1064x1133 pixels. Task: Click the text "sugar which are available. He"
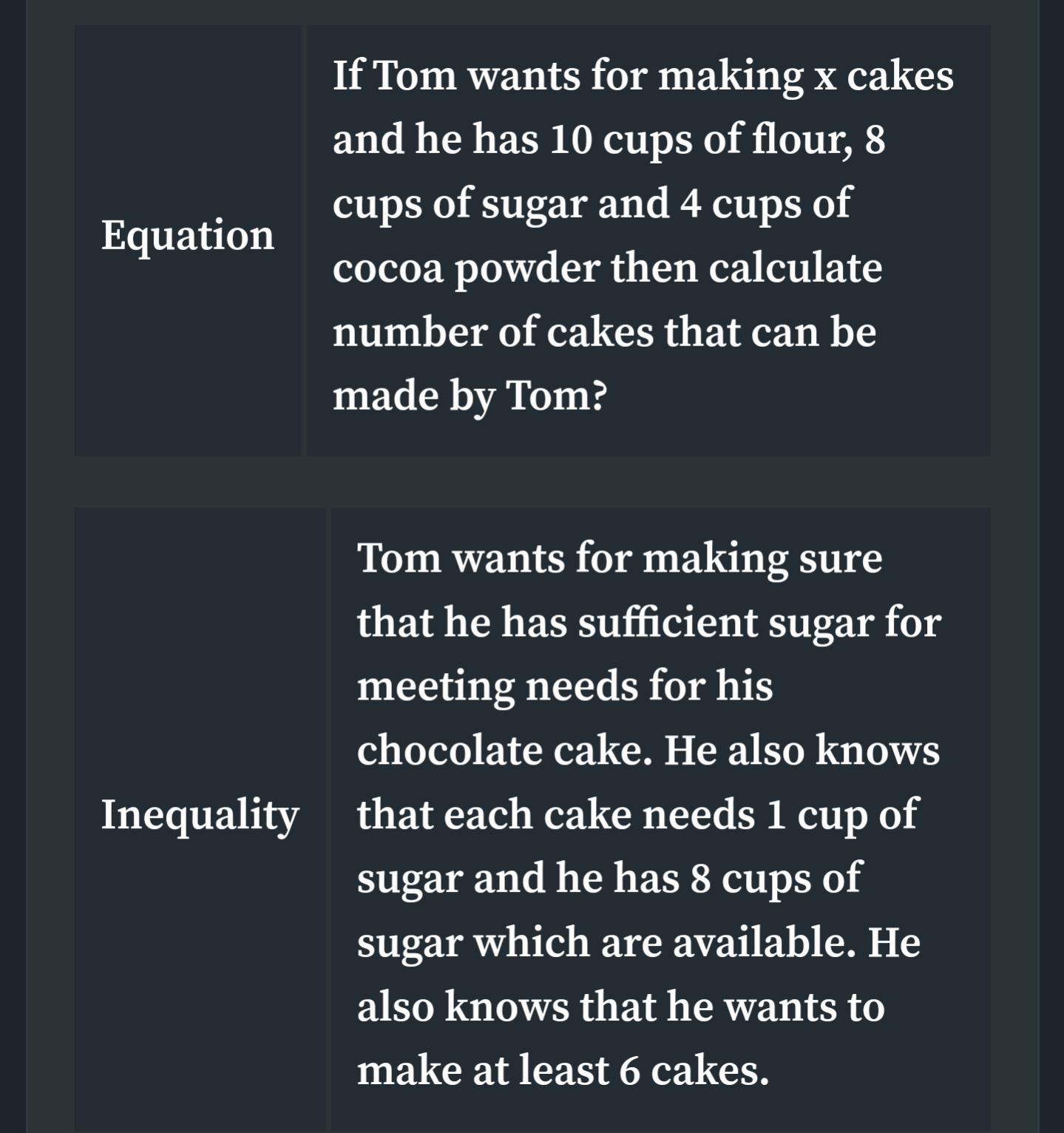pyautogui.click(x=639, y=943)
